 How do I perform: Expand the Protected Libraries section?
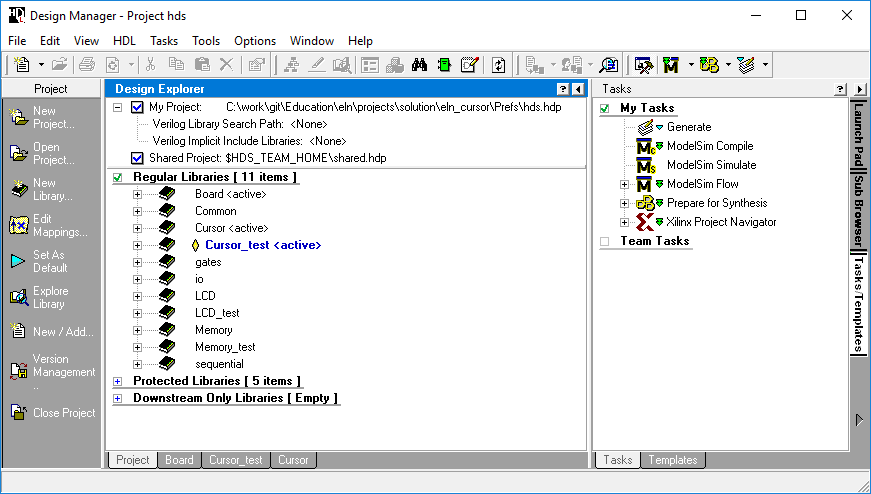(x=118, y=382)
